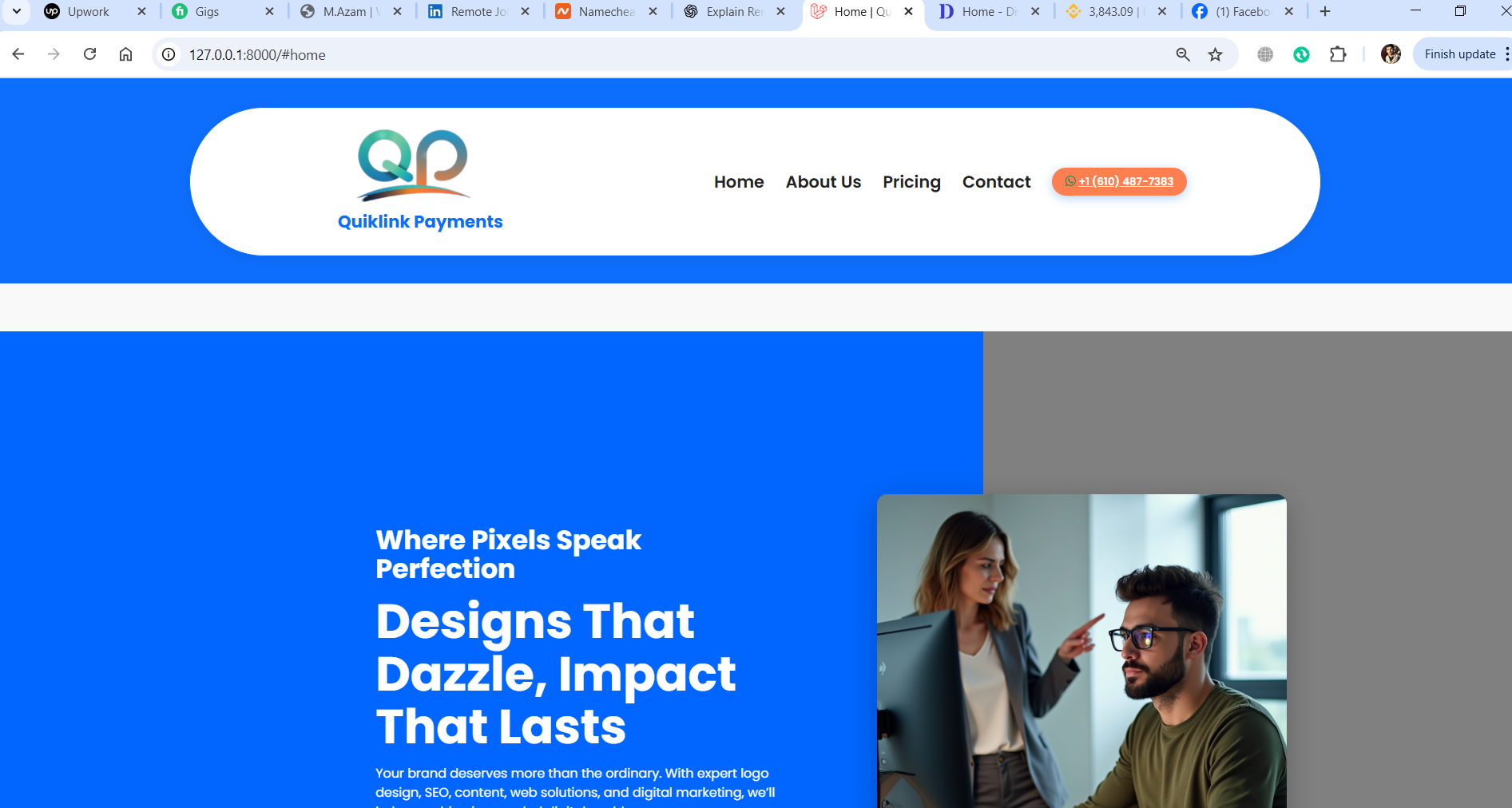Click the globe icon in the toolbar
Viewport: 1512px width, 808px height.
click(x=1264, y=54)
